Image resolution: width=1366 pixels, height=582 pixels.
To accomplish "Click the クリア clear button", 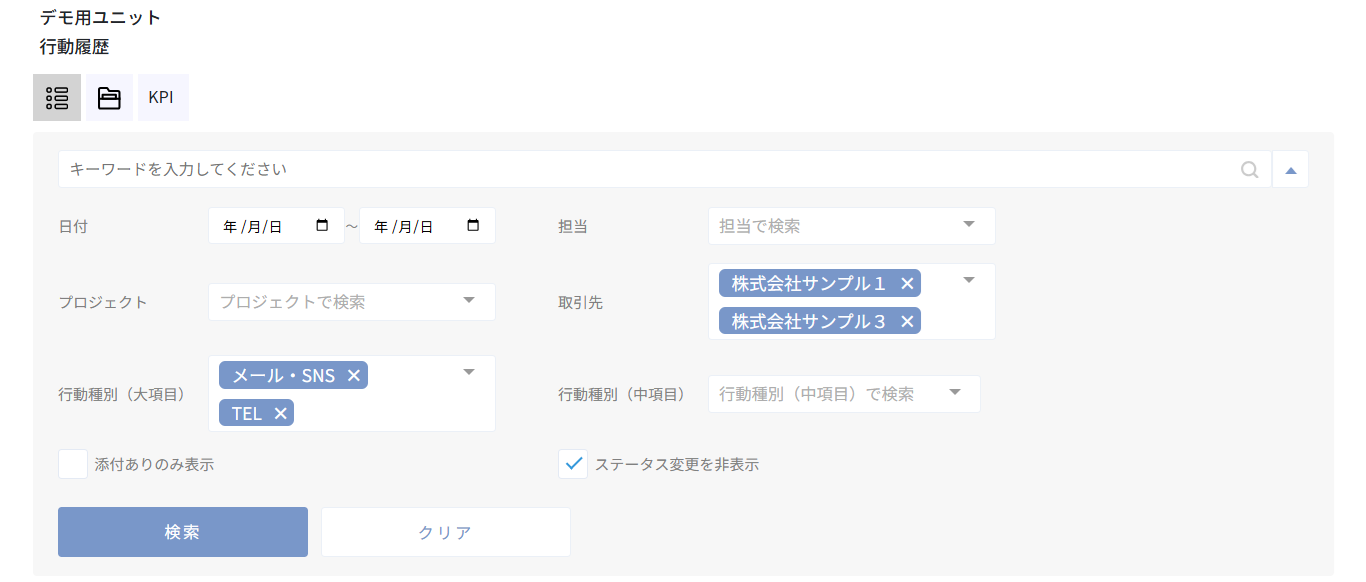I will pos(444,531).
